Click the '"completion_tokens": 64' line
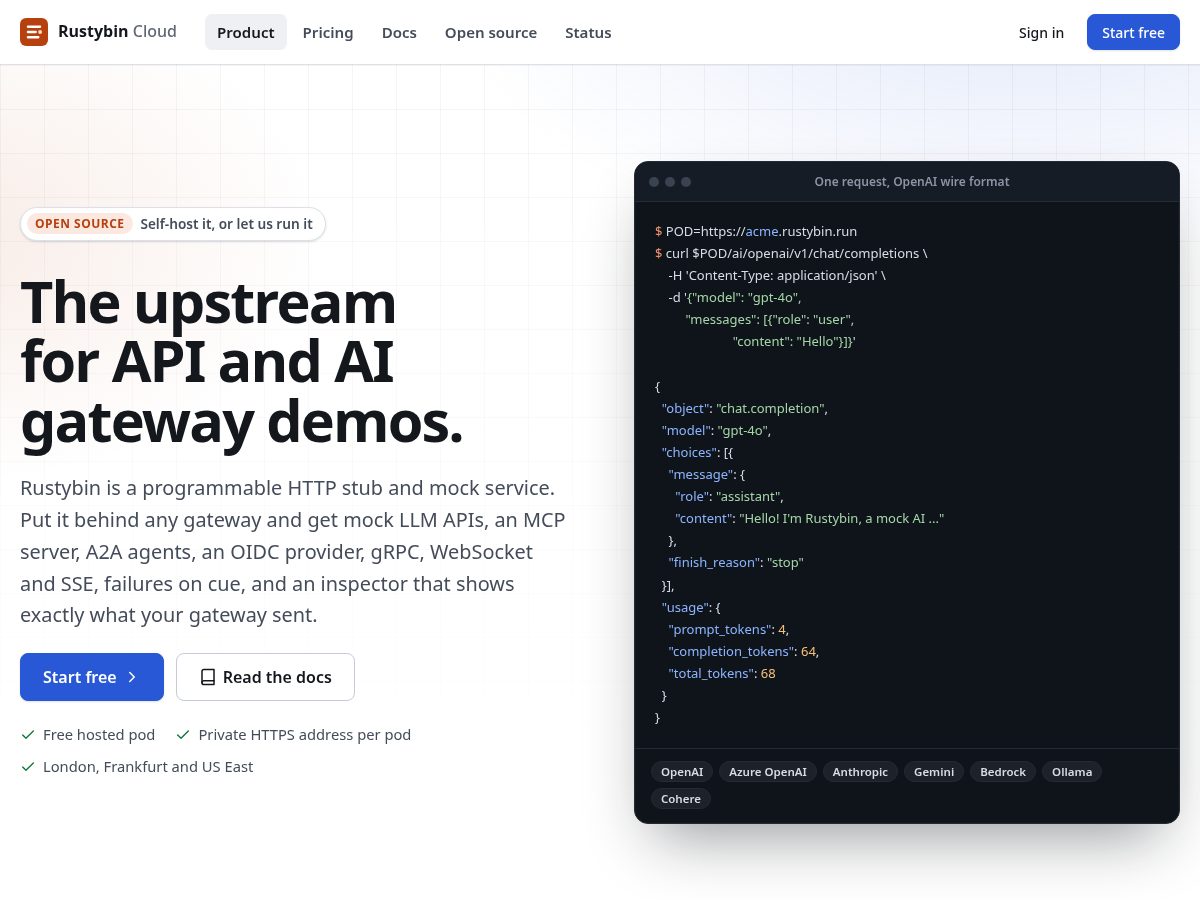 pyautogui.click(x=744, y=652)
